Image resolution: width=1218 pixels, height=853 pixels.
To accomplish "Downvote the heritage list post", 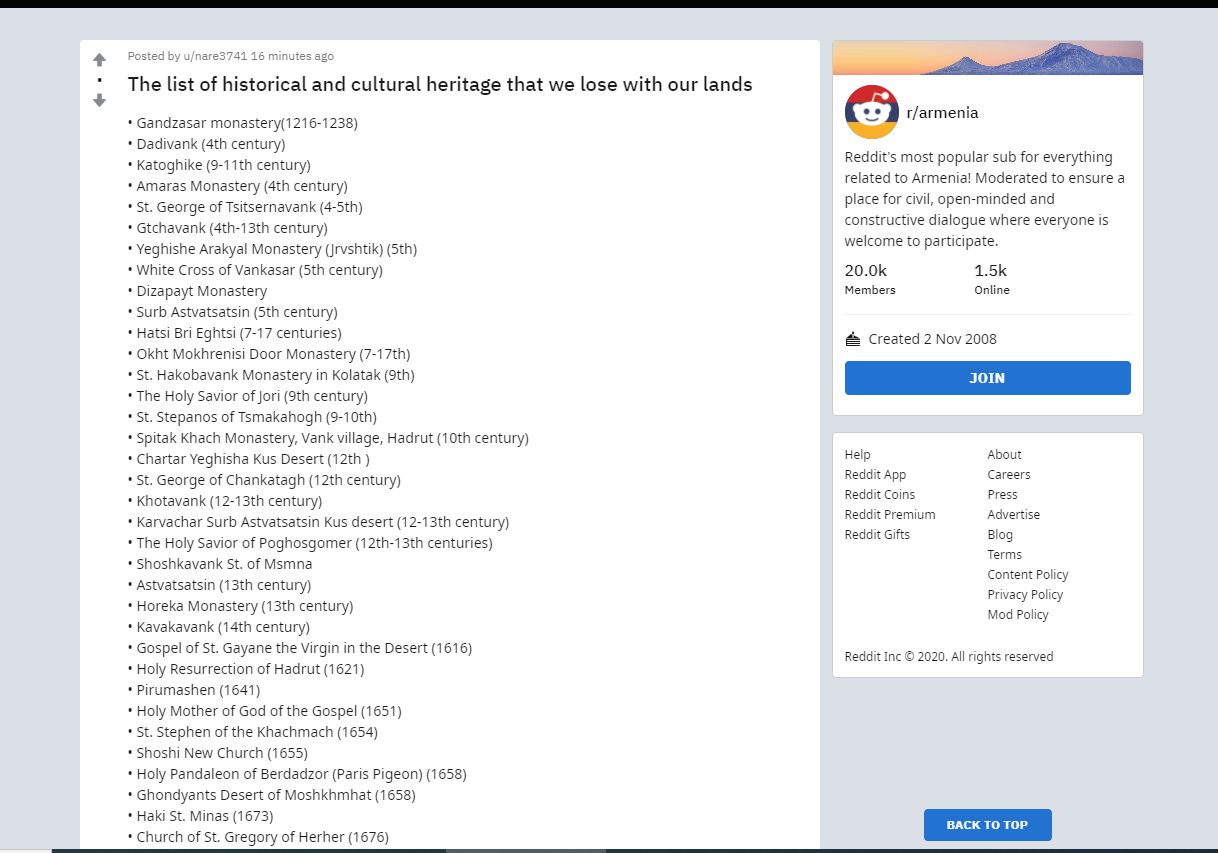I will (99, 100).
